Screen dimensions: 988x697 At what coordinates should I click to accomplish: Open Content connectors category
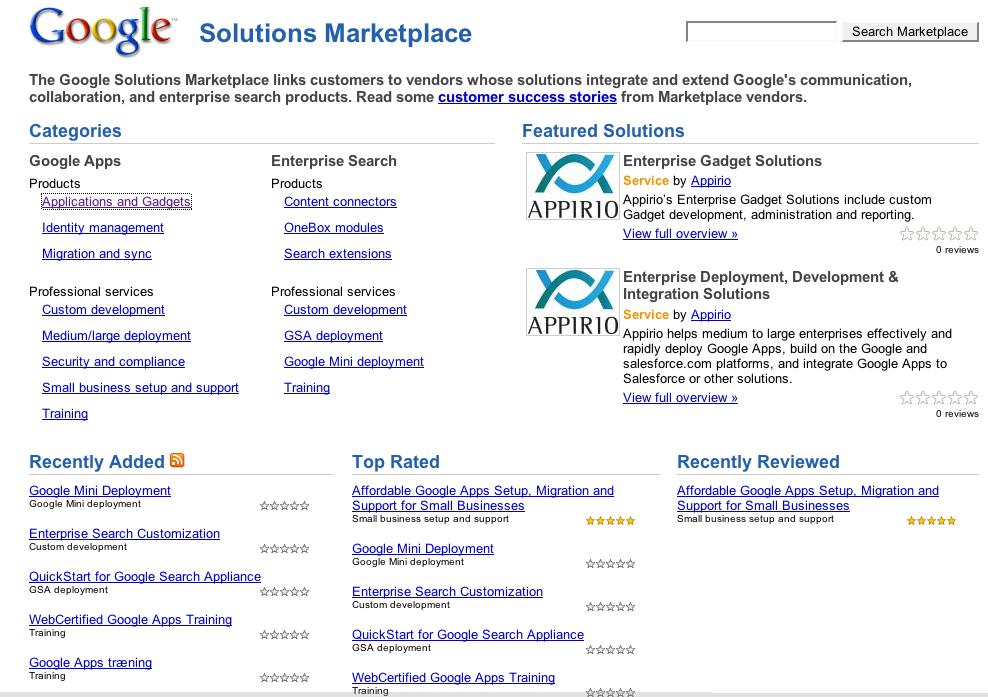pyautogui.click(x=340, y=202)
